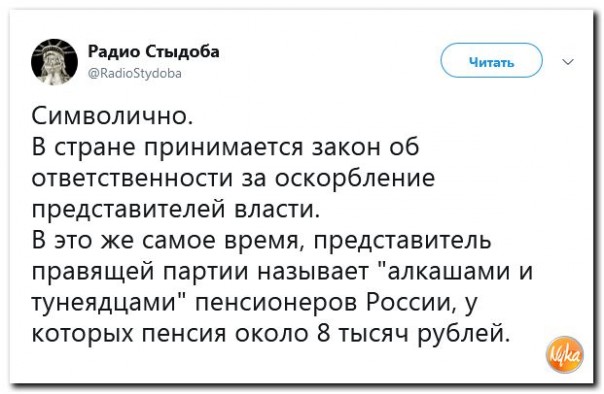Open the Радио Стыдоба display name link
Image resolution: width=604 pixels, height=394 pixels.
(154, 51)
